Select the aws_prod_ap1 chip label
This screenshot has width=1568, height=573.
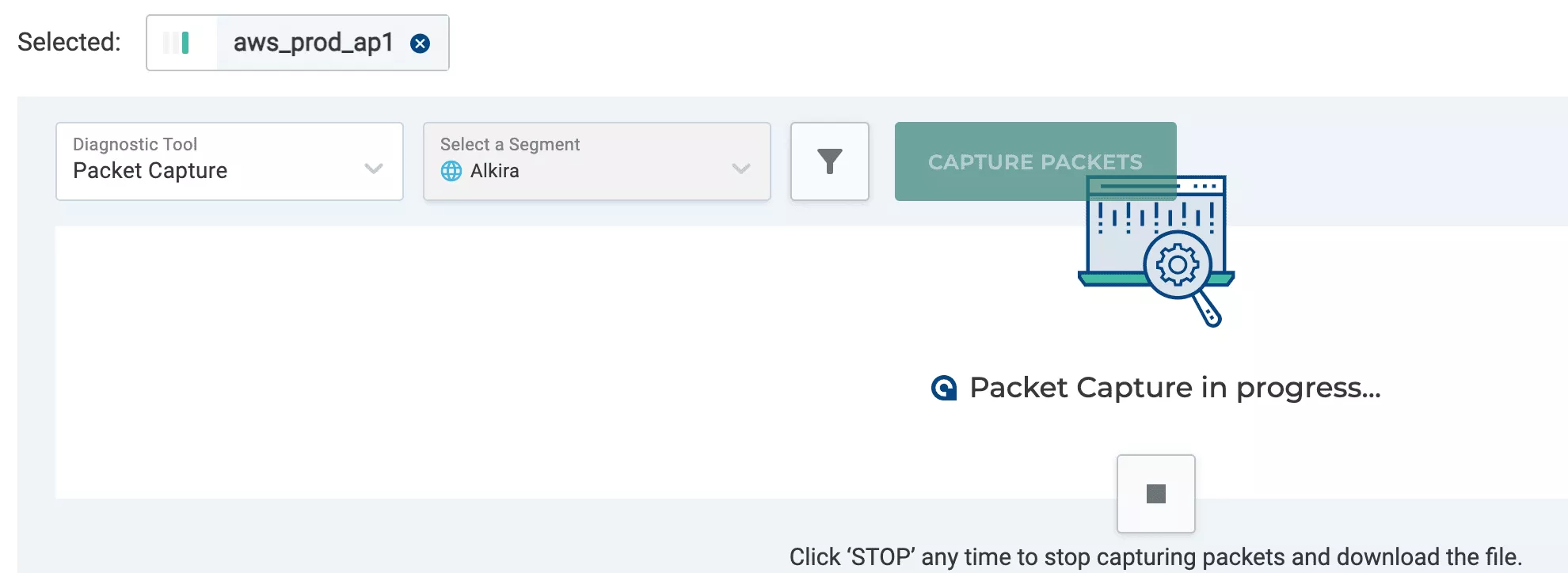[x=313, y=43]
